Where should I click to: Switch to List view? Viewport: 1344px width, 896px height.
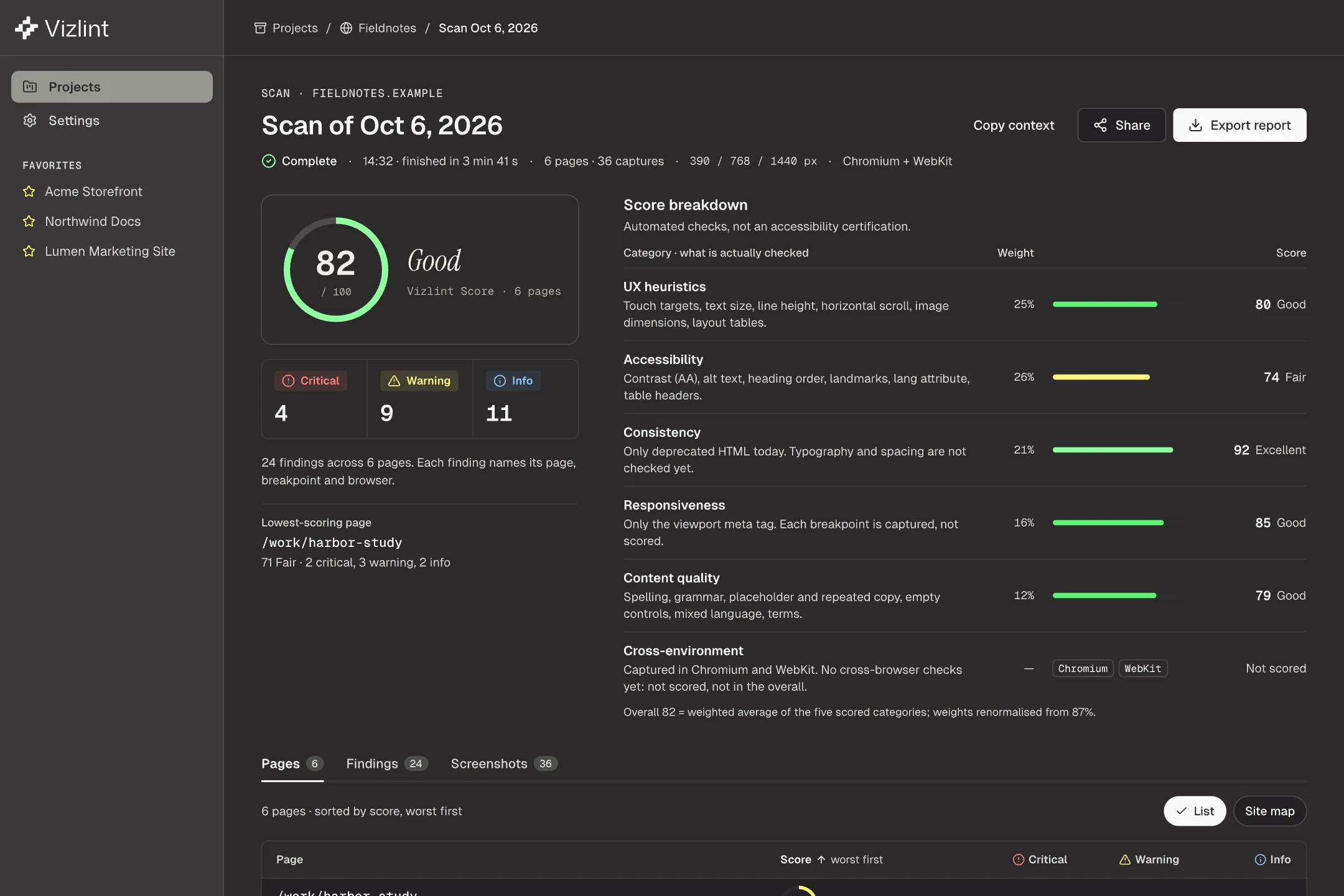1195,811
